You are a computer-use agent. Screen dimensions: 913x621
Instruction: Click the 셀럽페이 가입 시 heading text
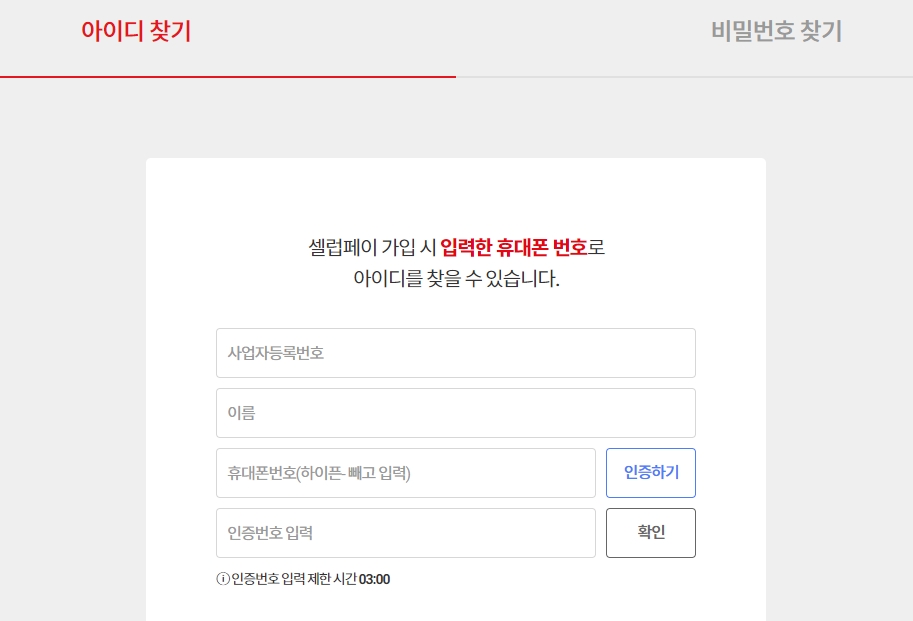click(371, 247)
